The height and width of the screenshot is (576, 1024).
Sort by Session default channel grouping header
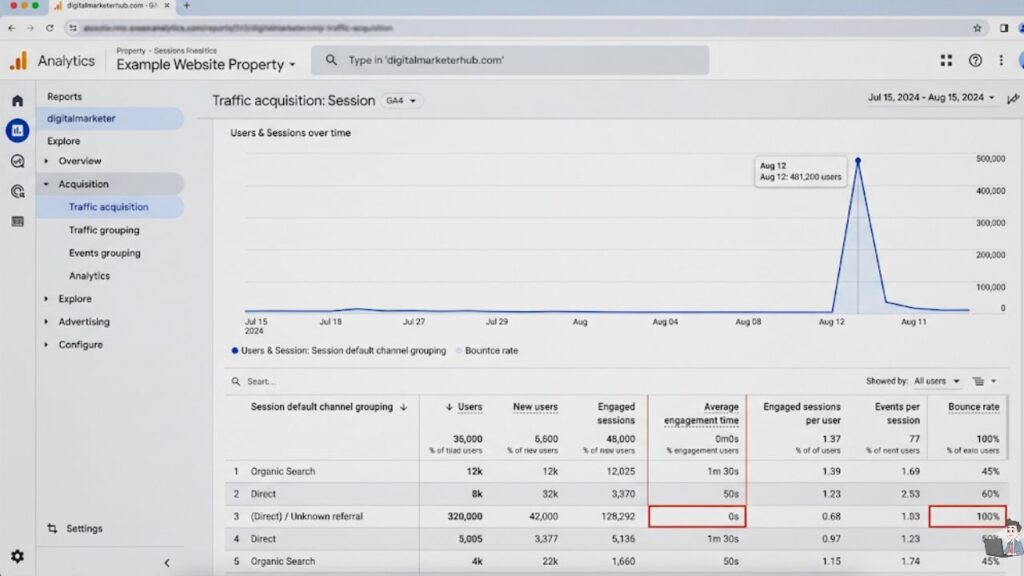click(328, 407)
